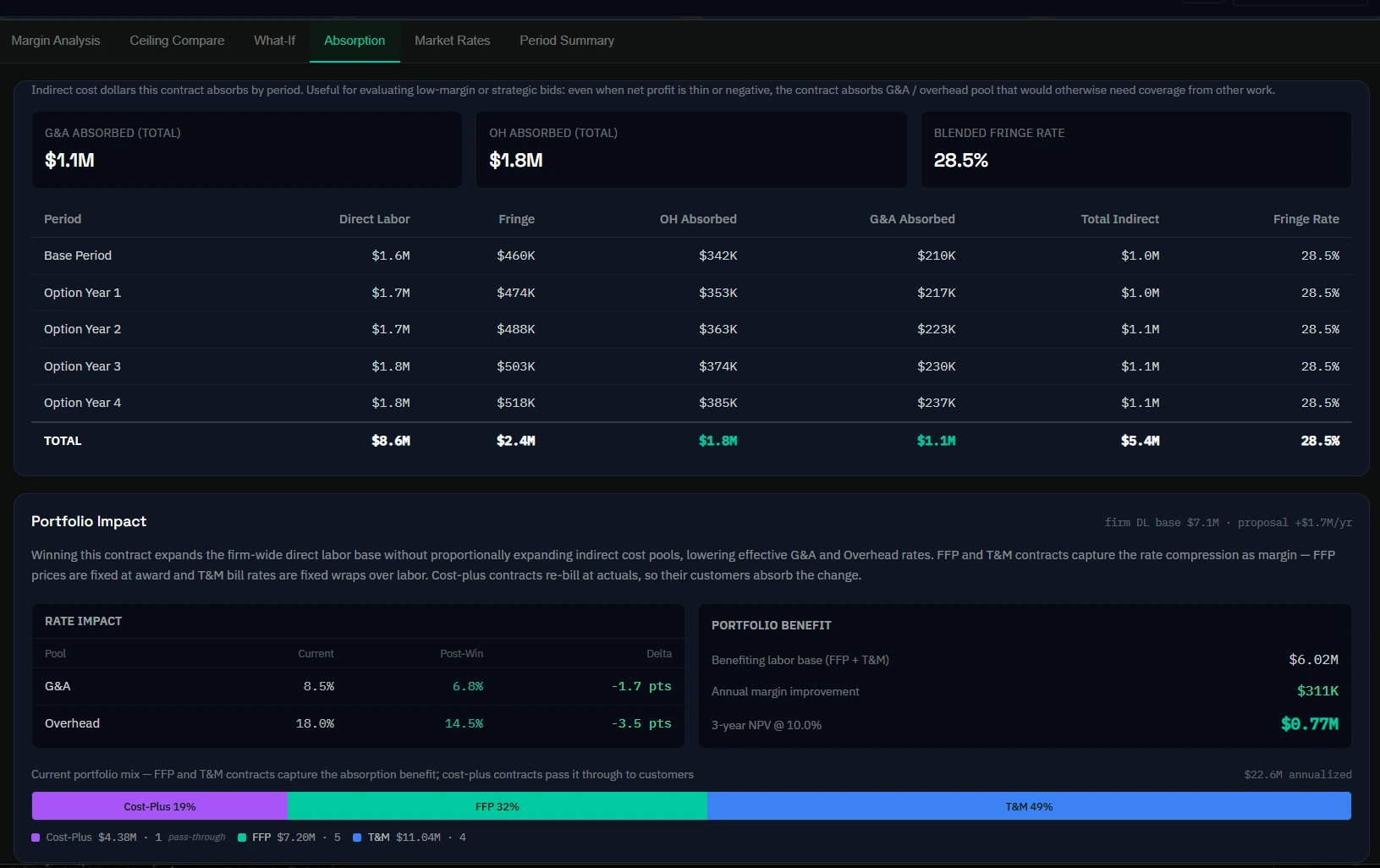Click total indirect value $5.4M
Viewport: 1380px width, 868px height.
(1140, 441)
